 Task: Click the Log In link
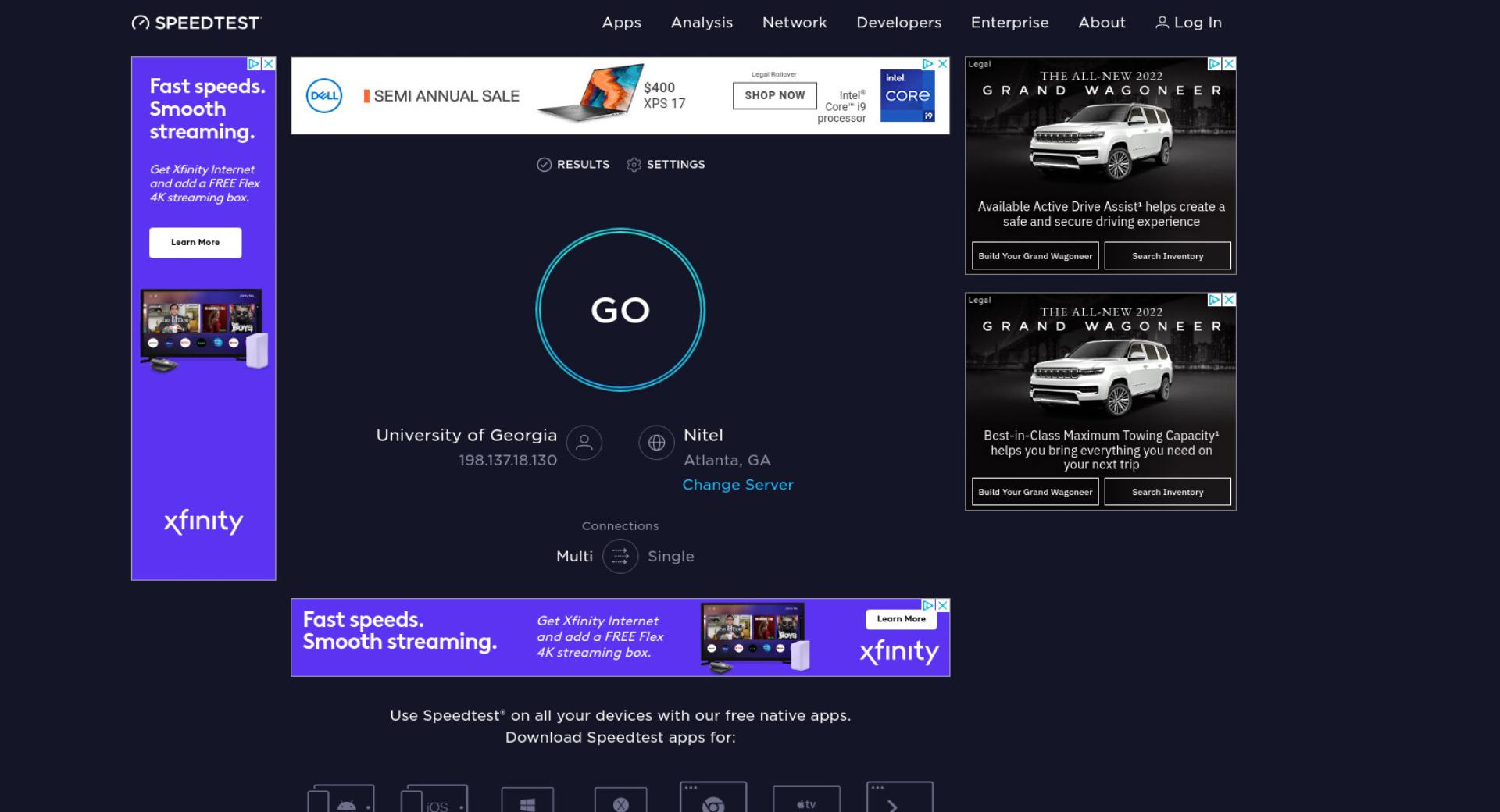coord(1188,23)
